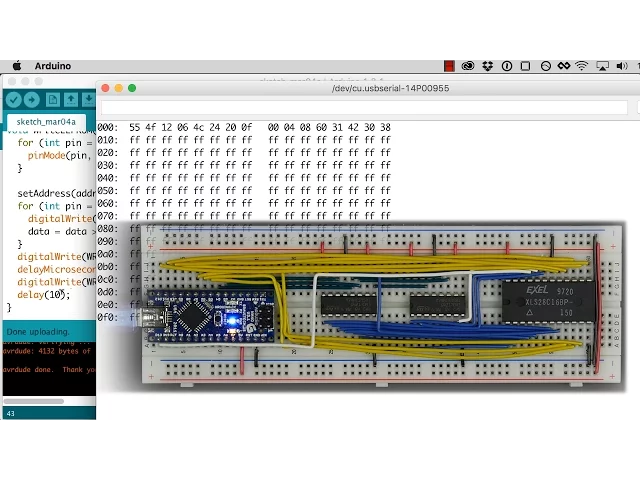Click the New sketch icon
The image size is (640, 480).
pyautogui.click(x=53, y=100)
